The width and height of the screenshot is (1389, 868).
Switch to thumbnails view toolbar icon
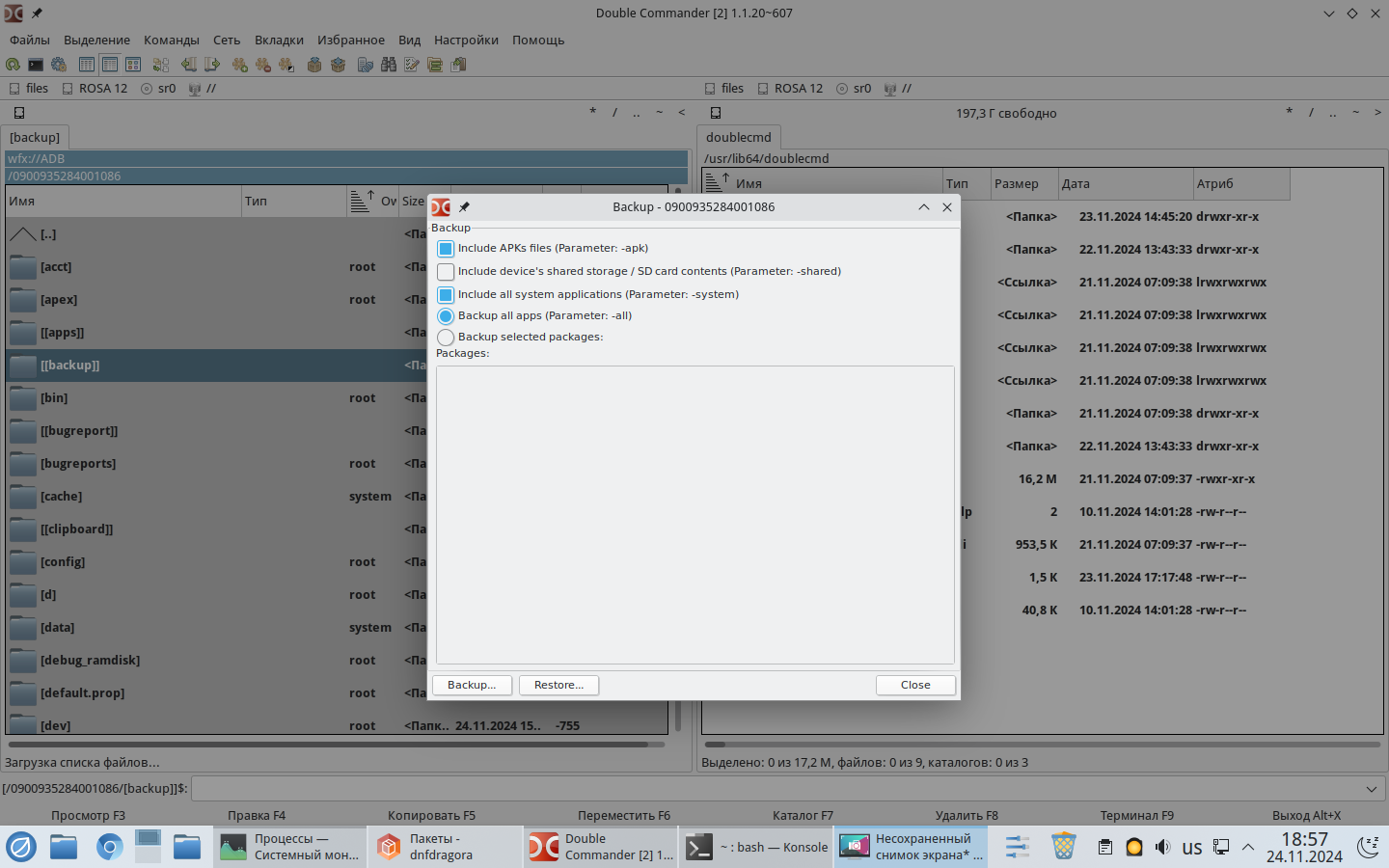(x=133, y=65)
